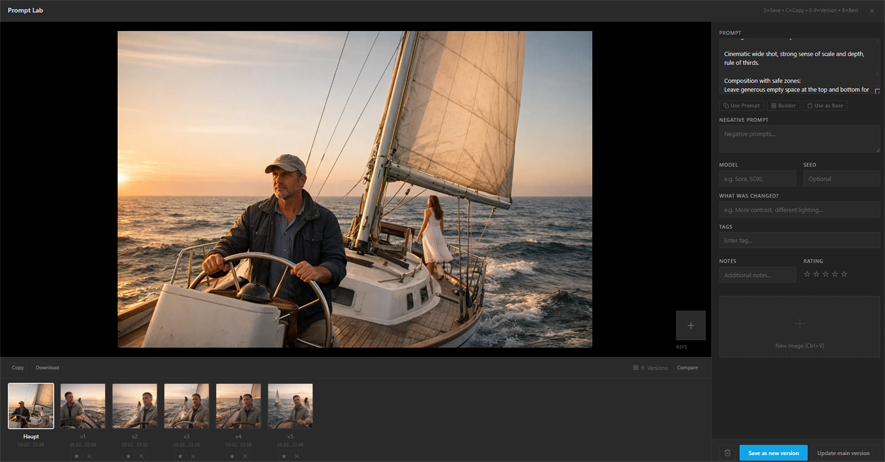Click the New Image drop area

(799, 328)
